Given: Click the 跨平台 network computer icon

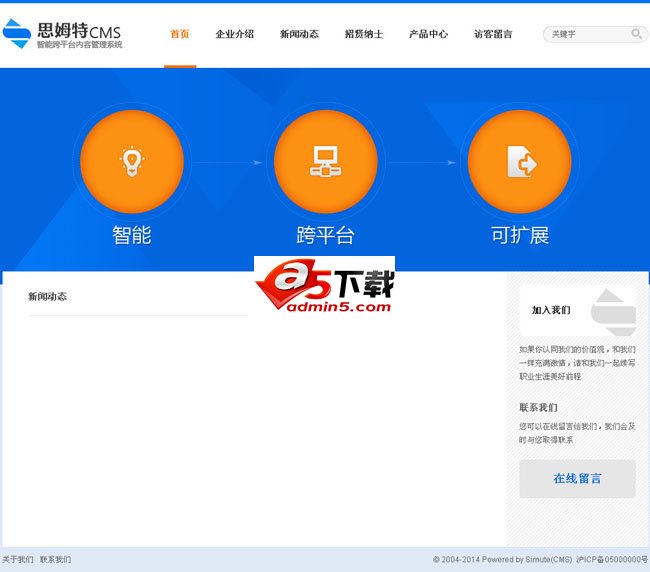Looking at the screenshot, I should pyautogui.click(x=325, y=162).
